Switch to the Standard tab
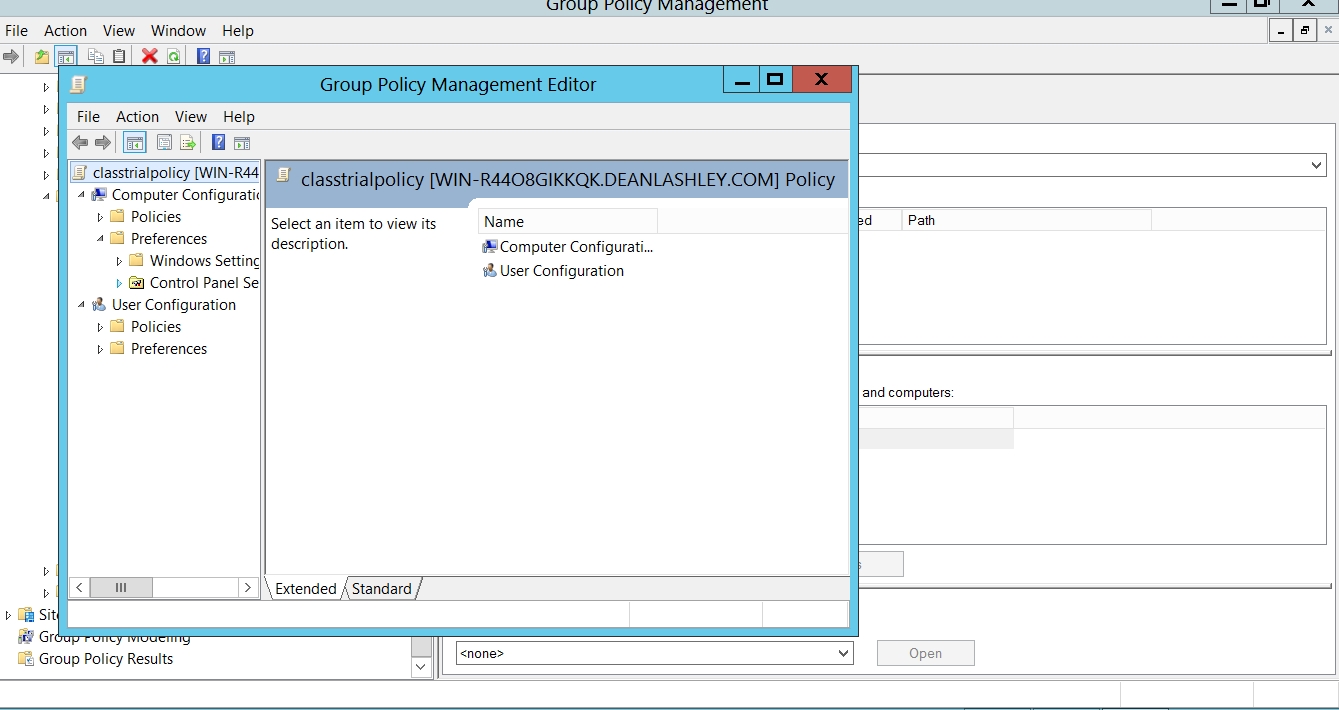This screenshot has height=710, width=1339. click(x=381, y=588)
